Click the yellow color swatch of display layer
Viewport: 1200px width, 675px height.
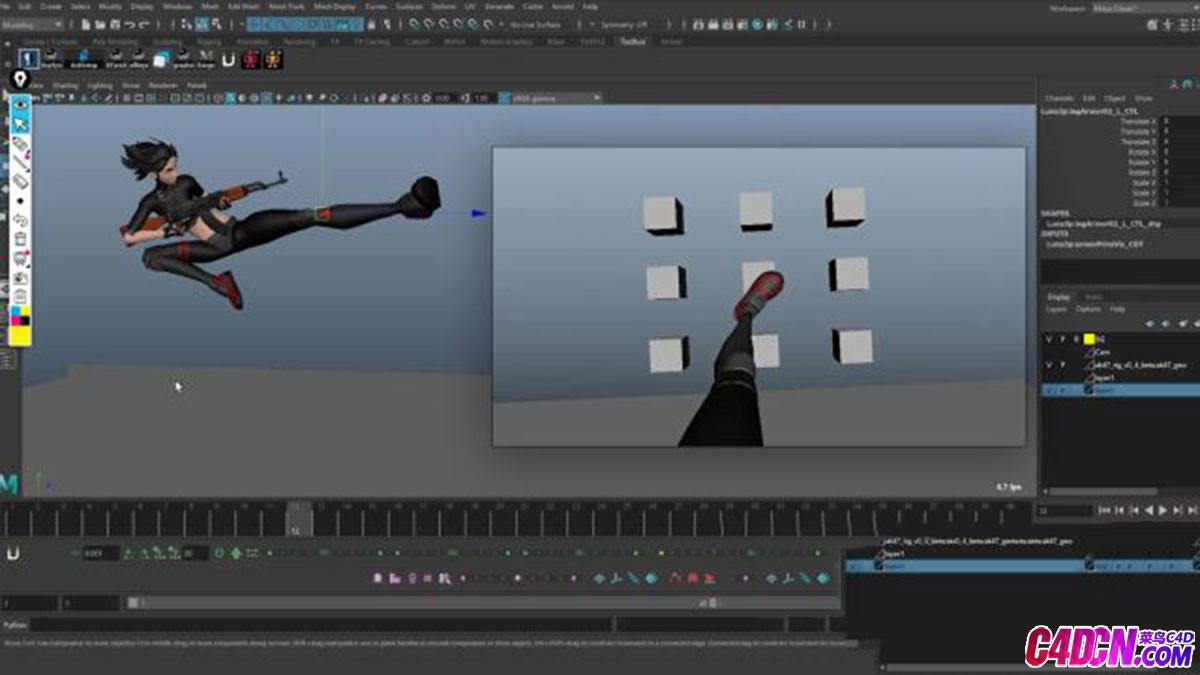tap(1089, 340)
